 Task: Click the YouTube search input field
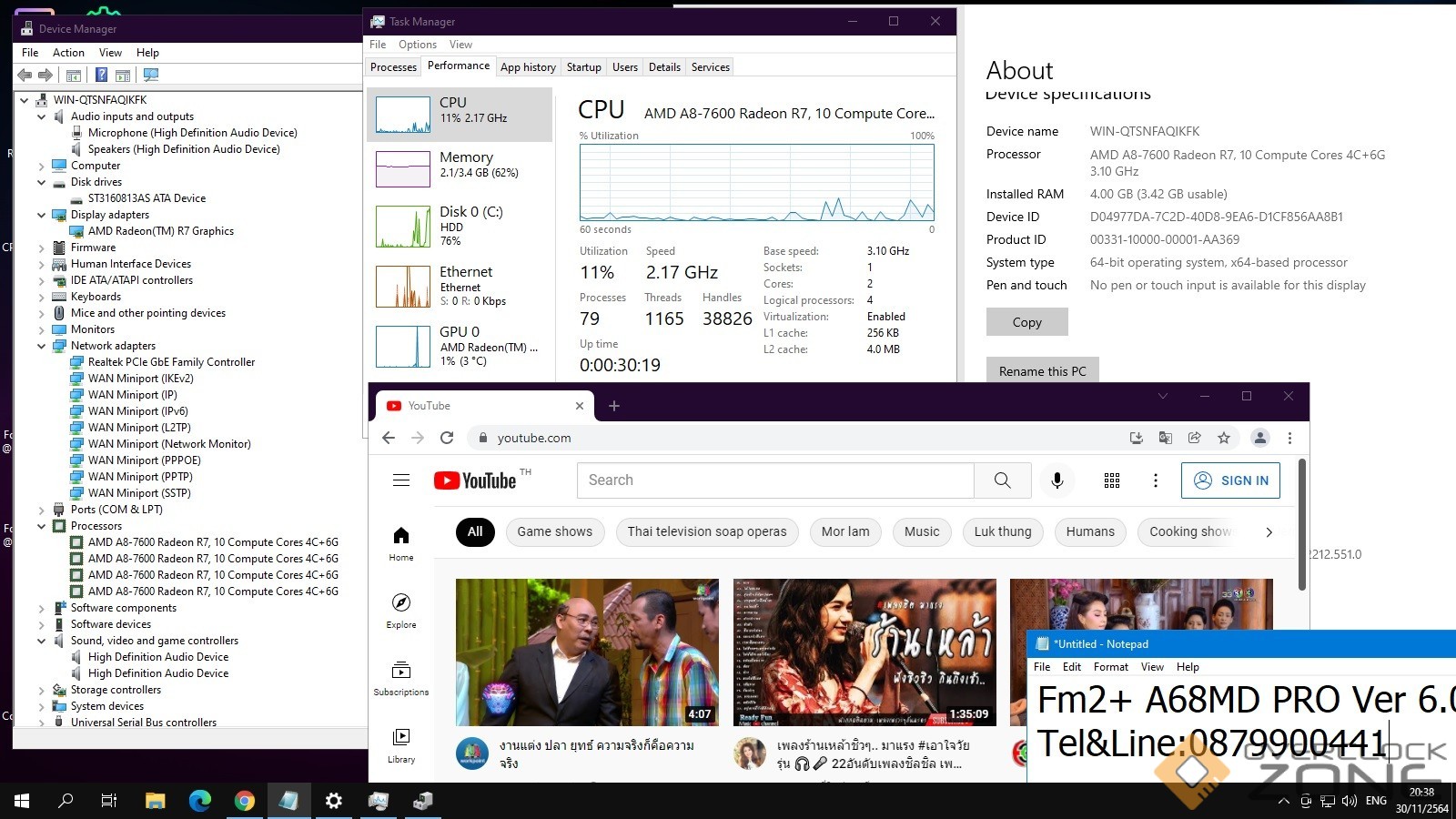775,480
